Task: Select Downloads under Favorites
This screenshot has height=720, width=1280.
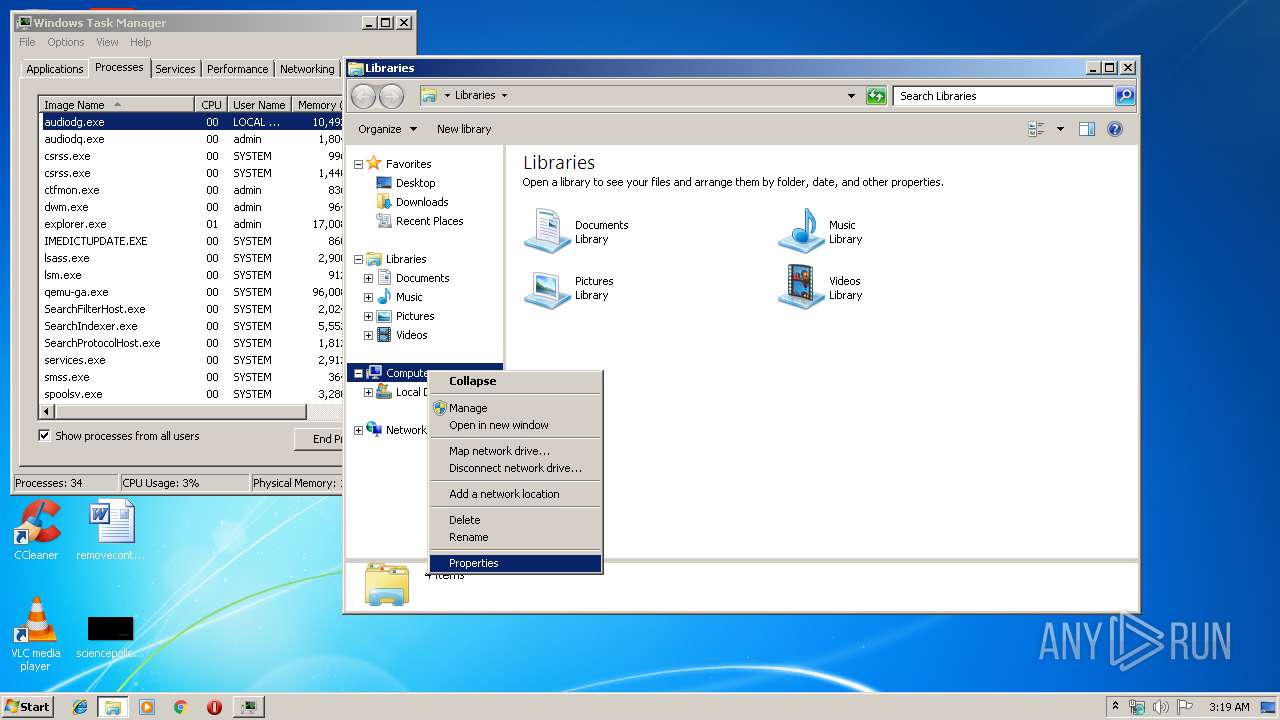Action: [x=421, y=202]
